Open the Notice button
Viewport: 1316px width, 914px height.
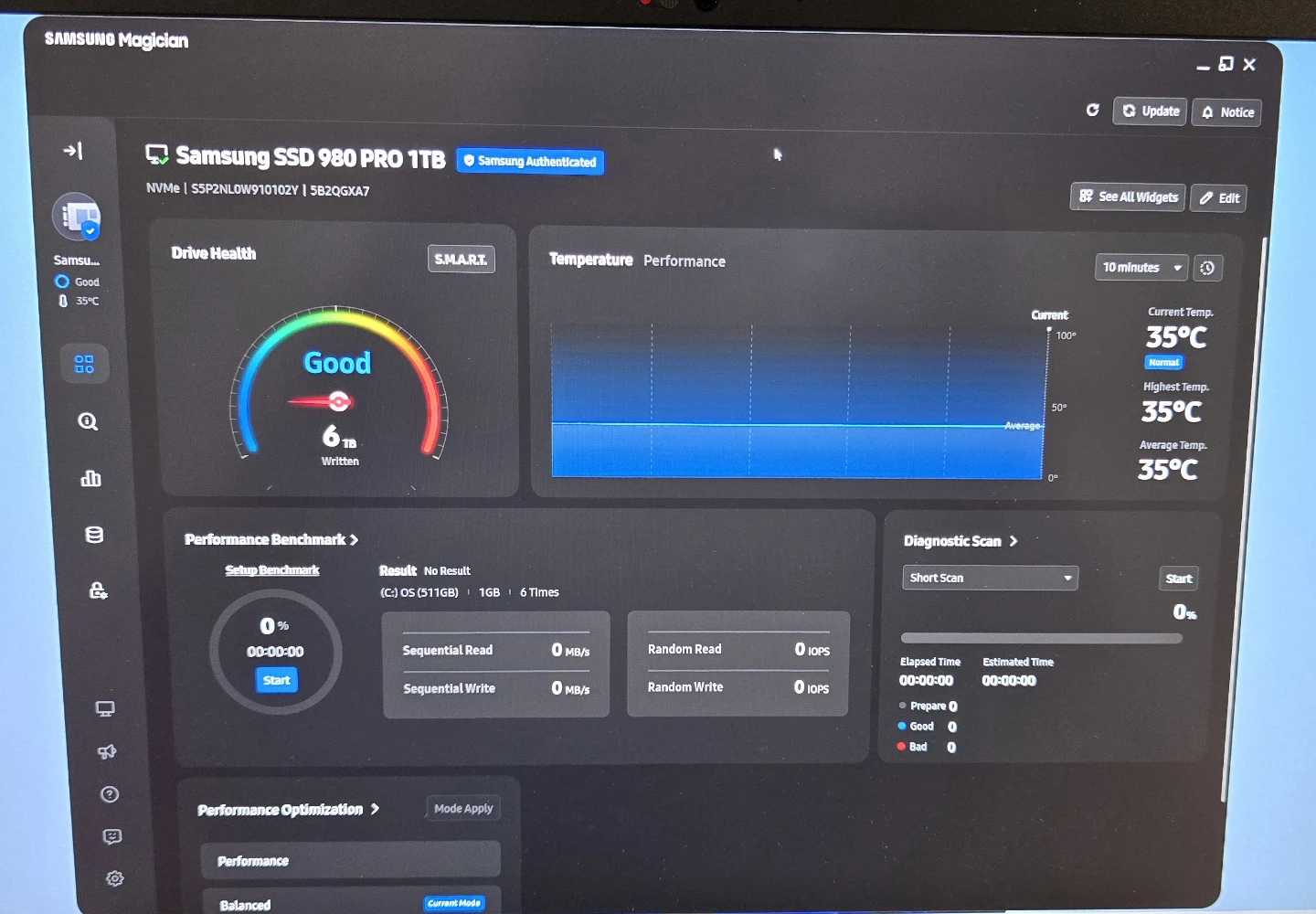point(1226,112)
